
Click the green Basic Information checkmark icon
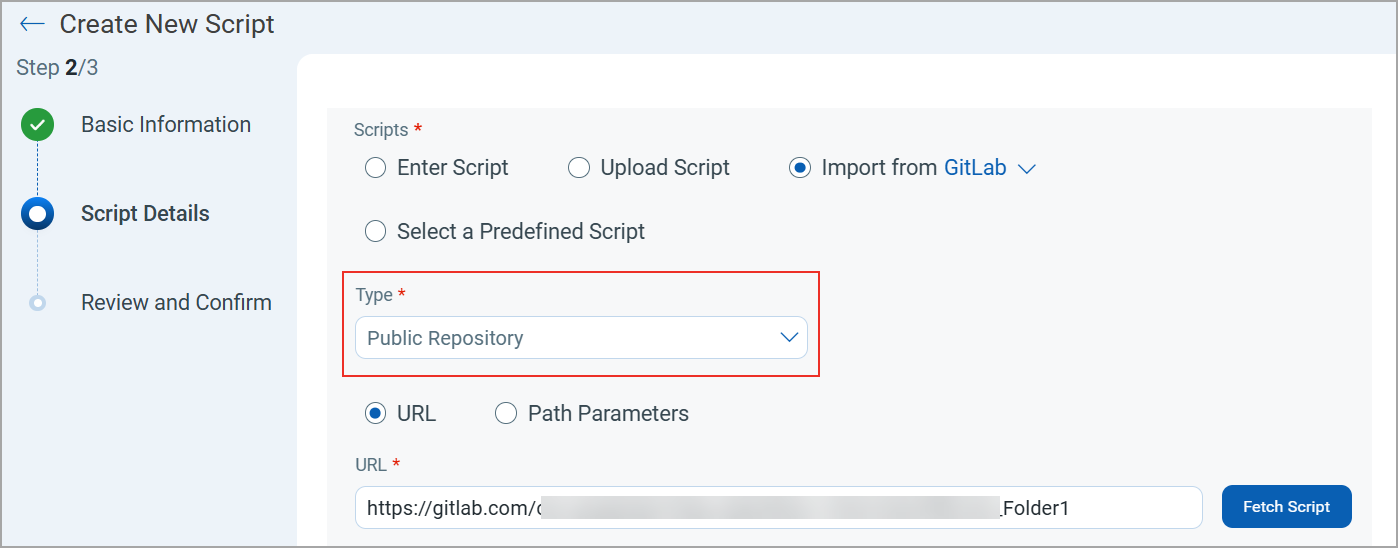[38, 125]
